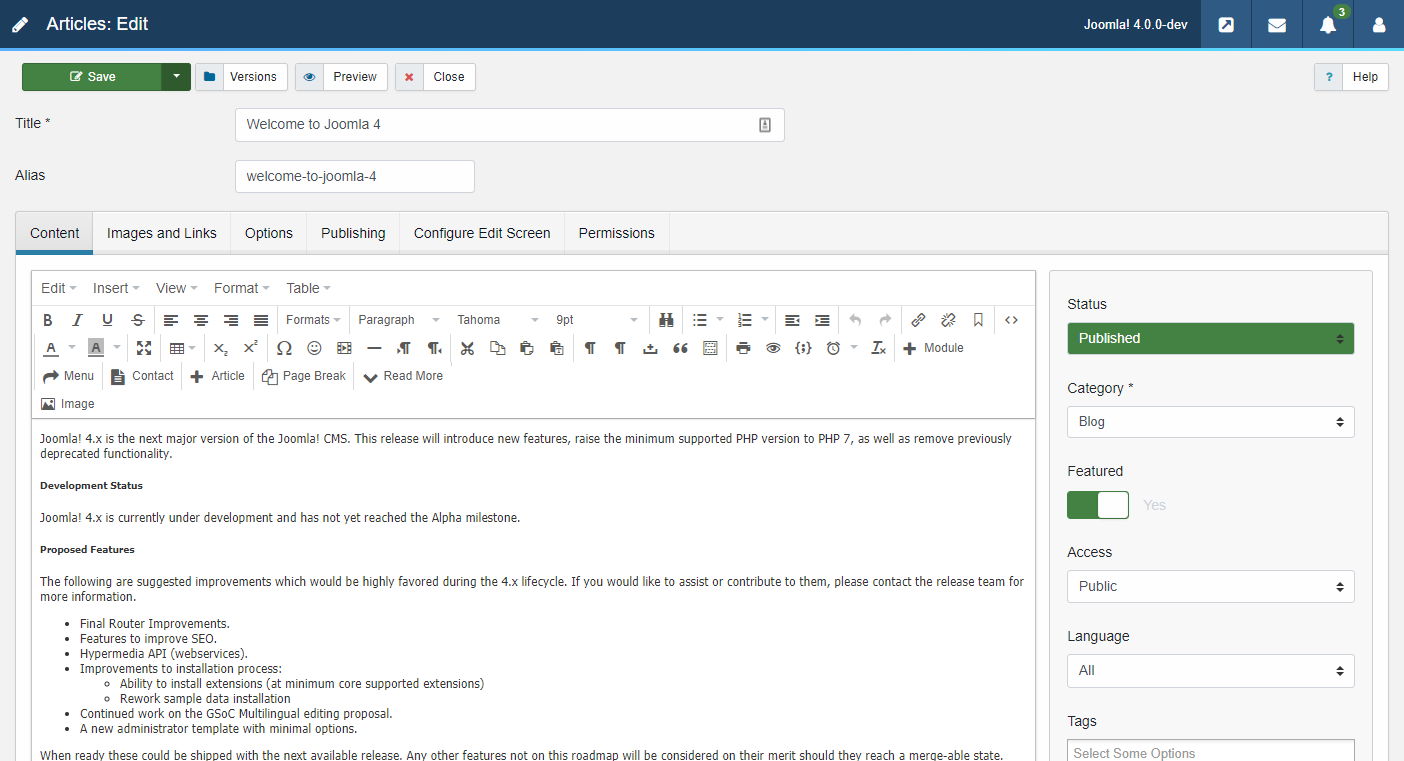Open the editor Edit menu
Screen dimensions: 1404x761
[59, 288]
